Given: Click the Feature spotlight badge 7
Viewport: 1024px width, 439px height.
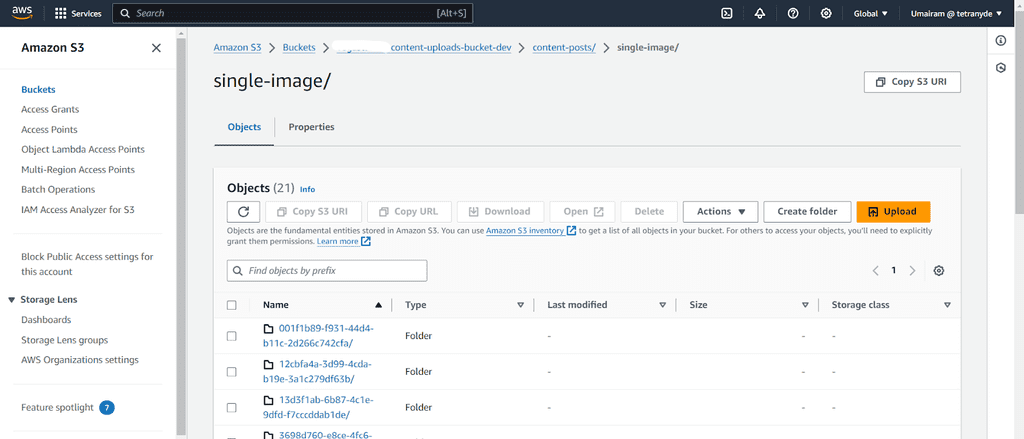Looking at the screenshot, I should click(107, 408).
